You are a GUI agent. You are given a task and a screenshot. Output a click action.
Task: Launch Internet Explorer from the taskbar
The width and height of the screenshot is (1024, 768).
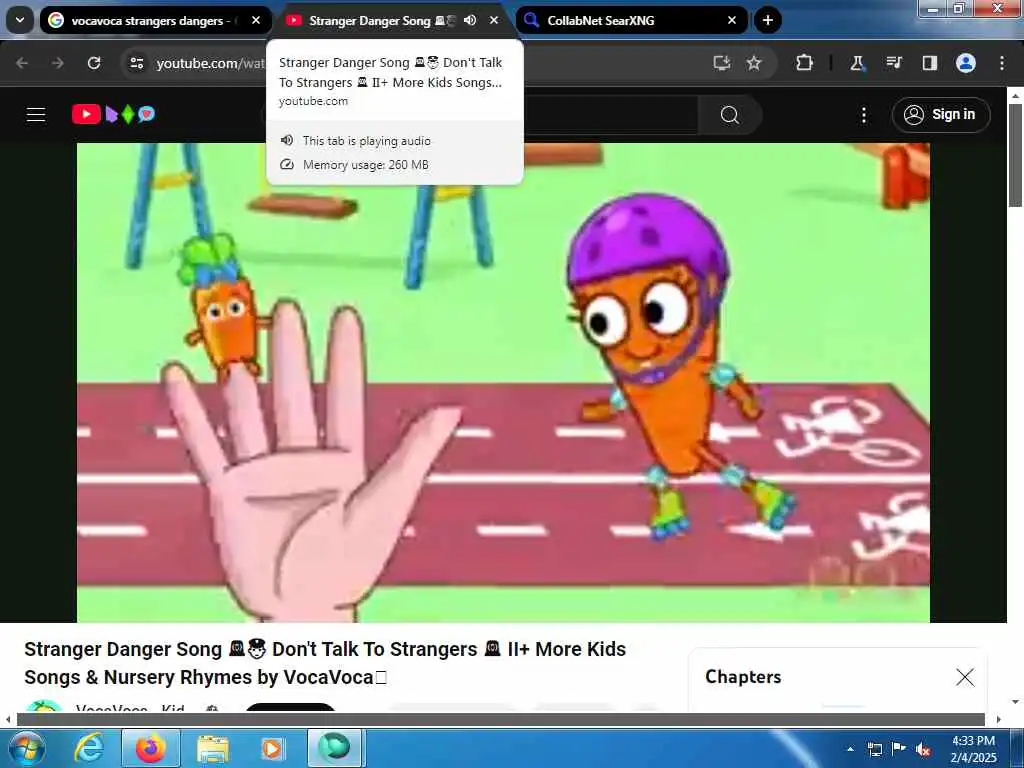click(88, 748)
